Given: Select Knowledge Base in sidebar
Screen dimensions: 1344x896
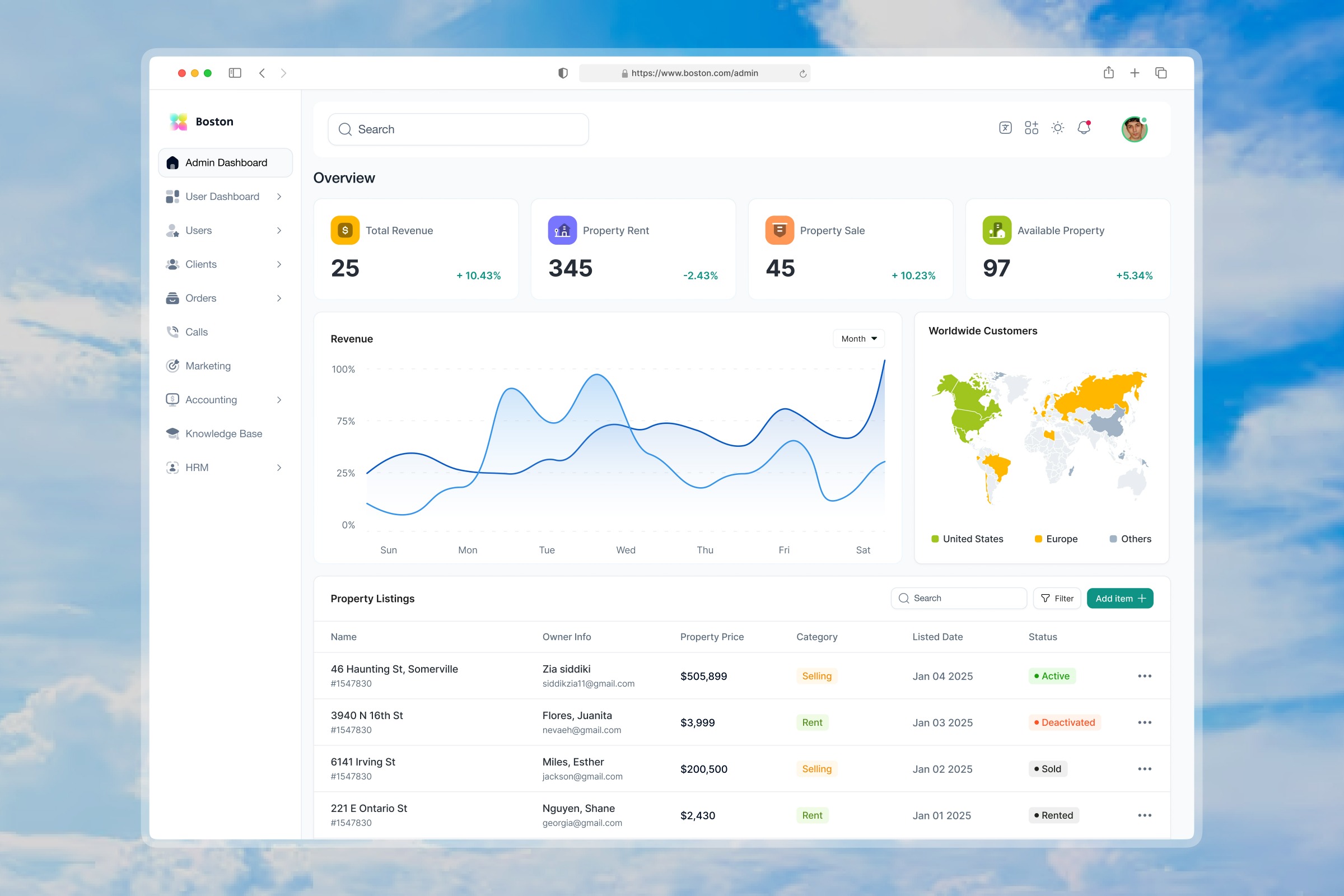Looking at the screenshot, I should click(x=223, y=433).
